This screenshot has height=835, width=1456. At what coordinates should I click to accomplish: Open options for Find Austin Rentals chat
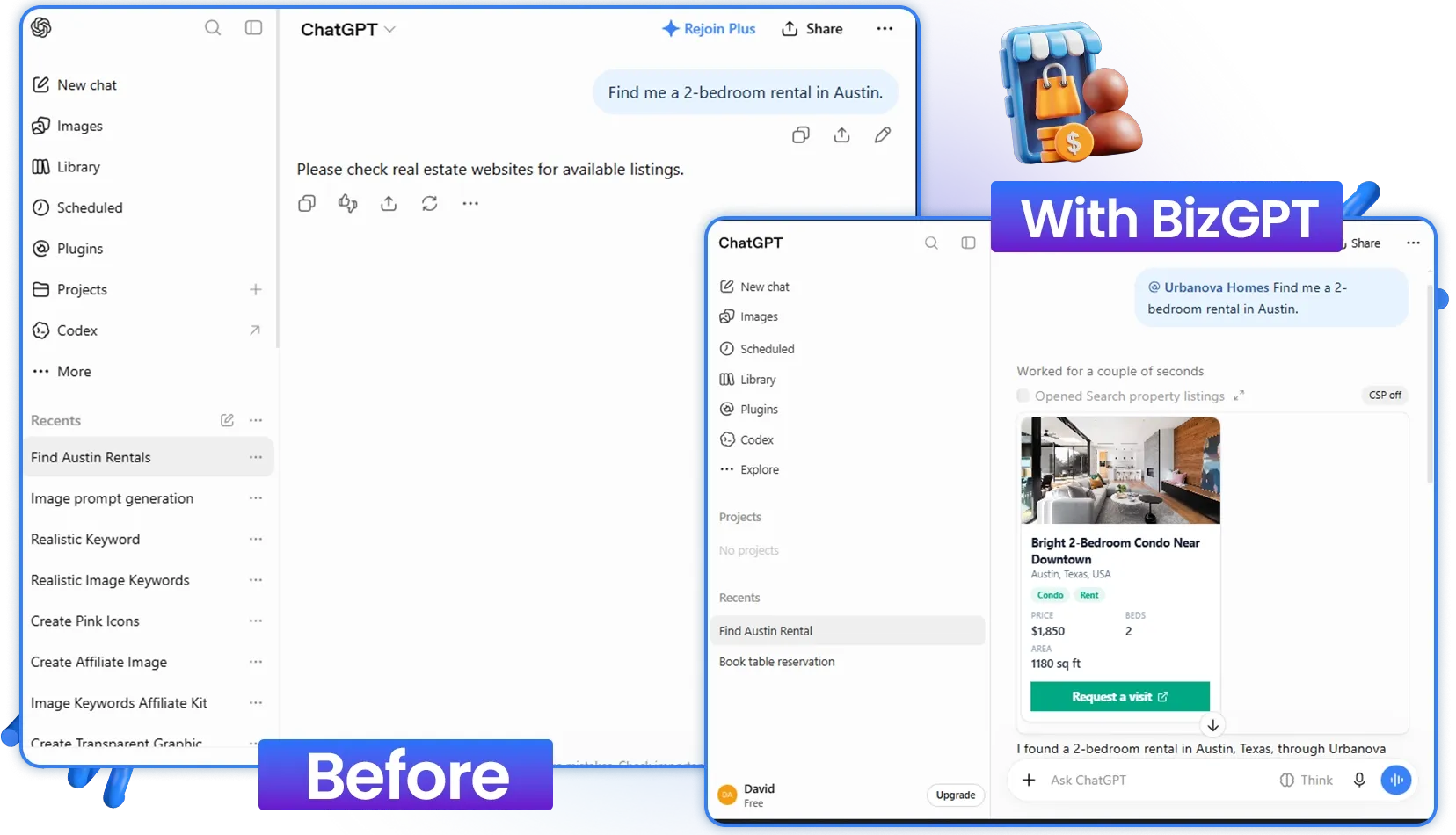pyautogui.click(x=256, y=457)
